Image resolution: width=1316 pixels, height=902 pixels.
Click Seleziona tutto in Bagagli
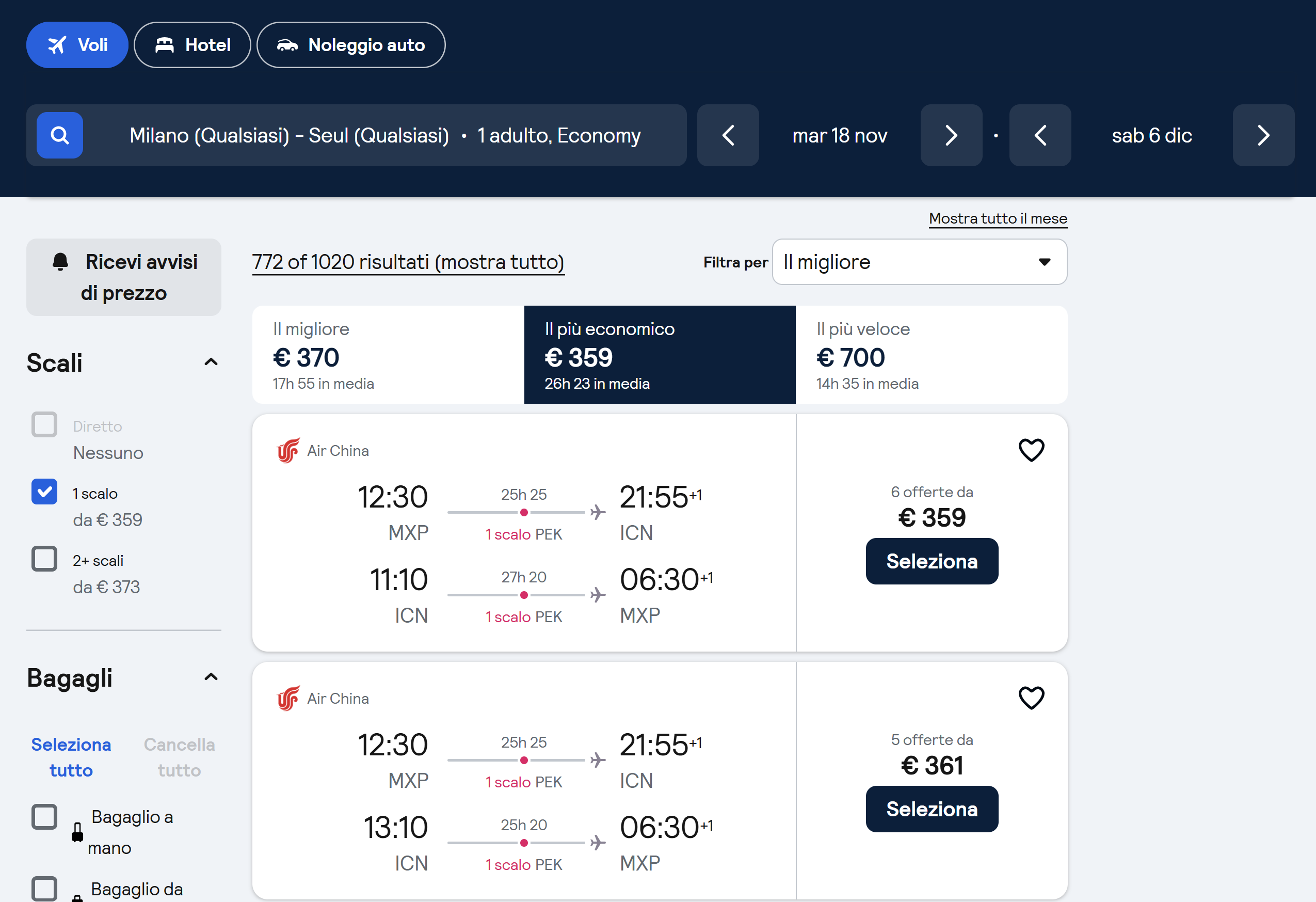(71, 757)
